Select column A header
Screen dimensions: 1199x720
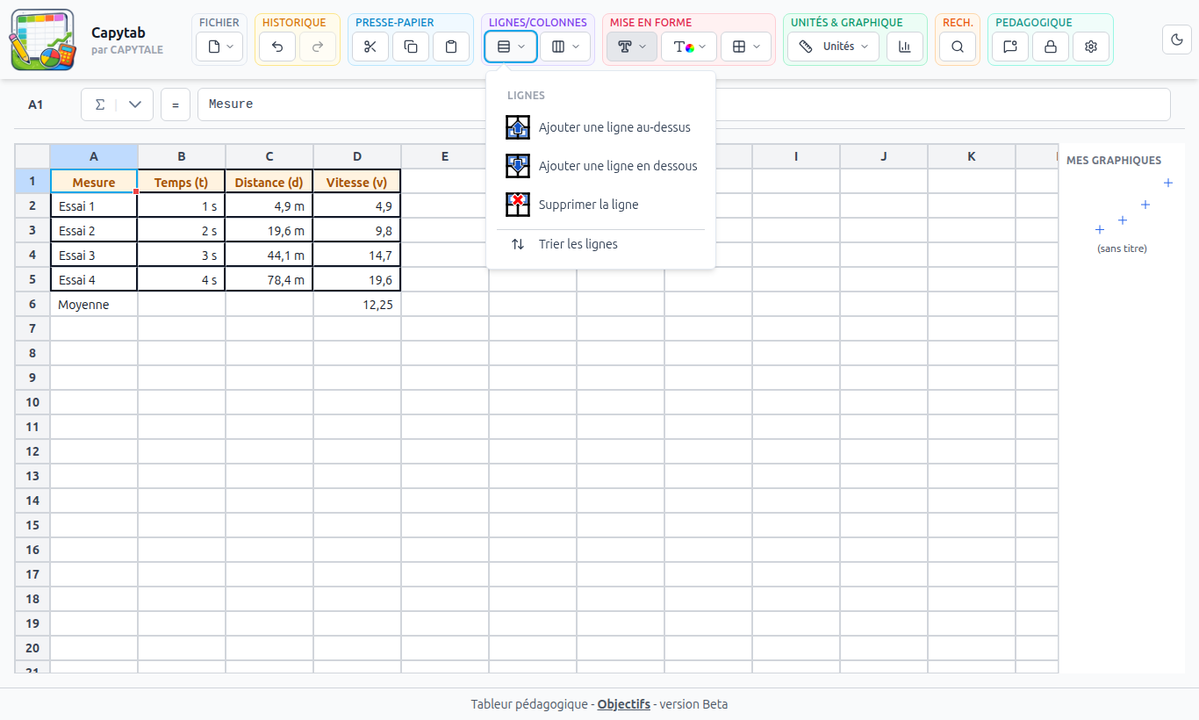[94, 156]
